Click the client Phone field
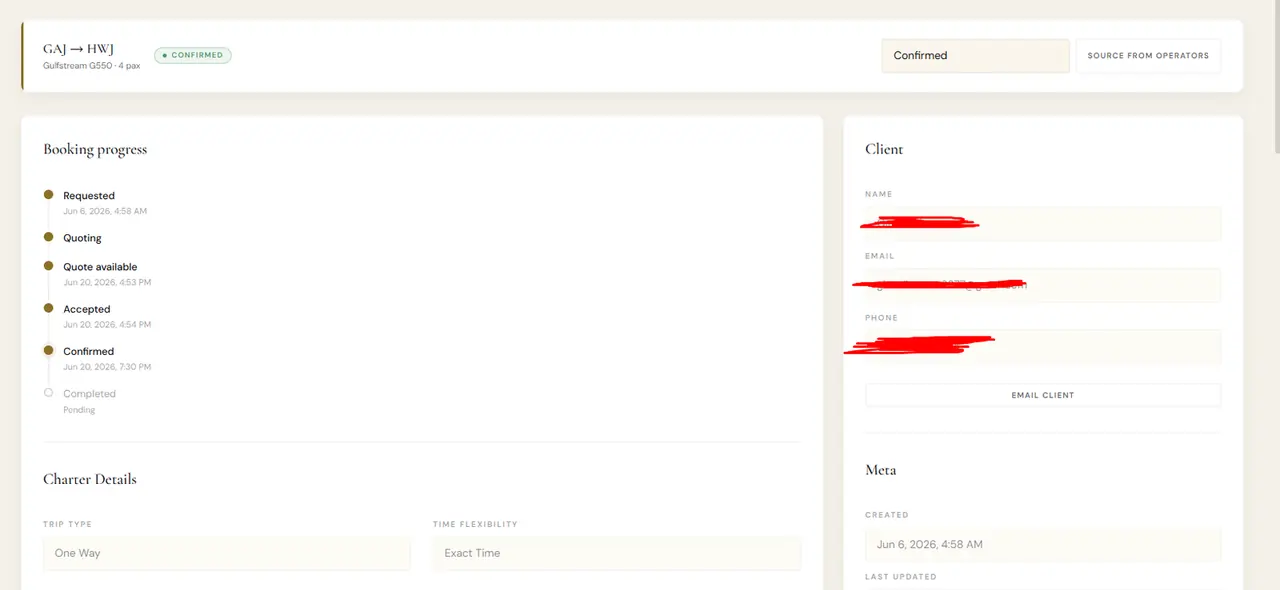Image resolution: width=1280 pixels, height=590 pixels. (x=1043, y=347)
